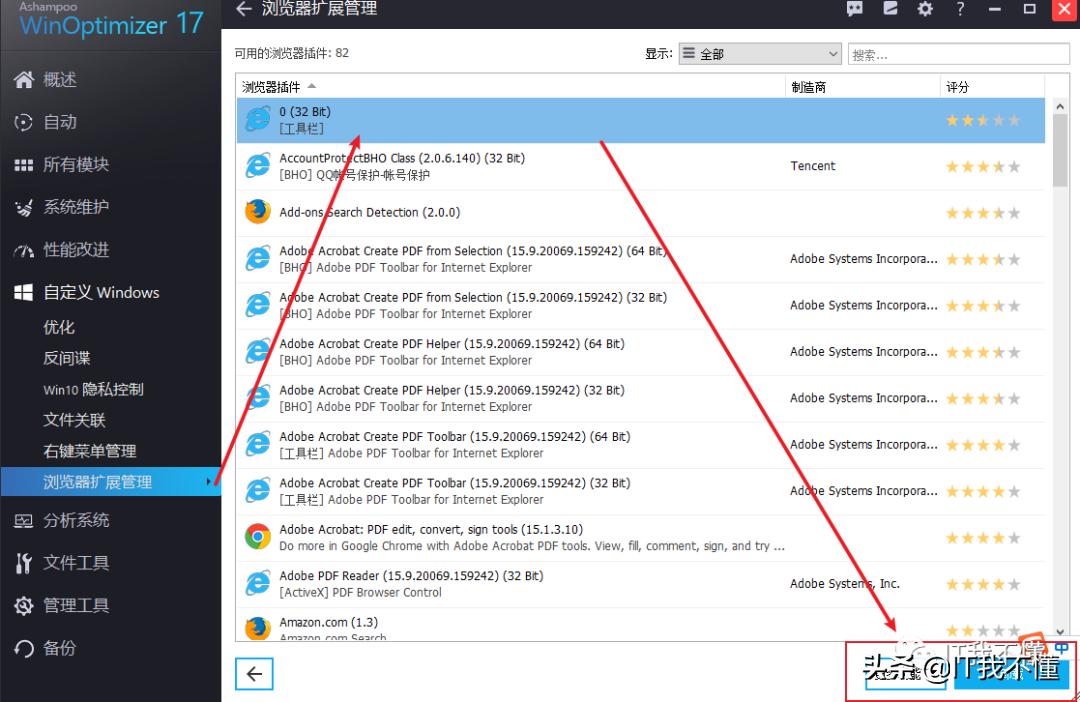Image resolution: width=1080 pixels, height=702 pixels.
Task: Open 所有模块 using the modules grid icon
Action: point(25,164)
